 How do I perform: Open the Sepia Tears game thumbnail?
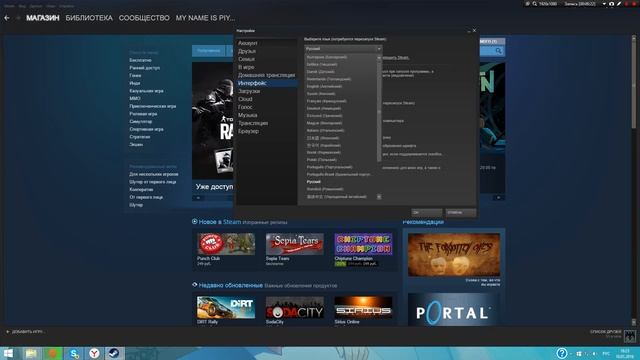pos(295,244)
